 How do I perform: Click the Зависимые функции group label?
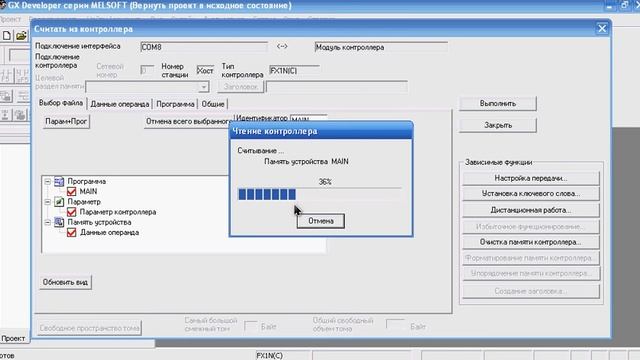(x=498, y=162)
